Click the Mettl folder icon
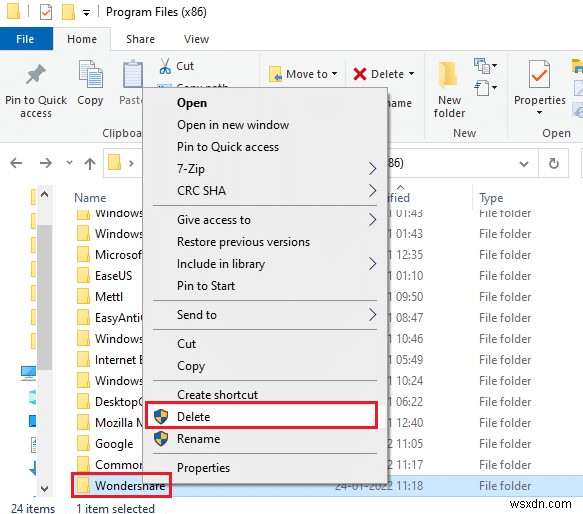Image resolution: width=583 pixels, height=514 pixels. click(x=83, y=296)
